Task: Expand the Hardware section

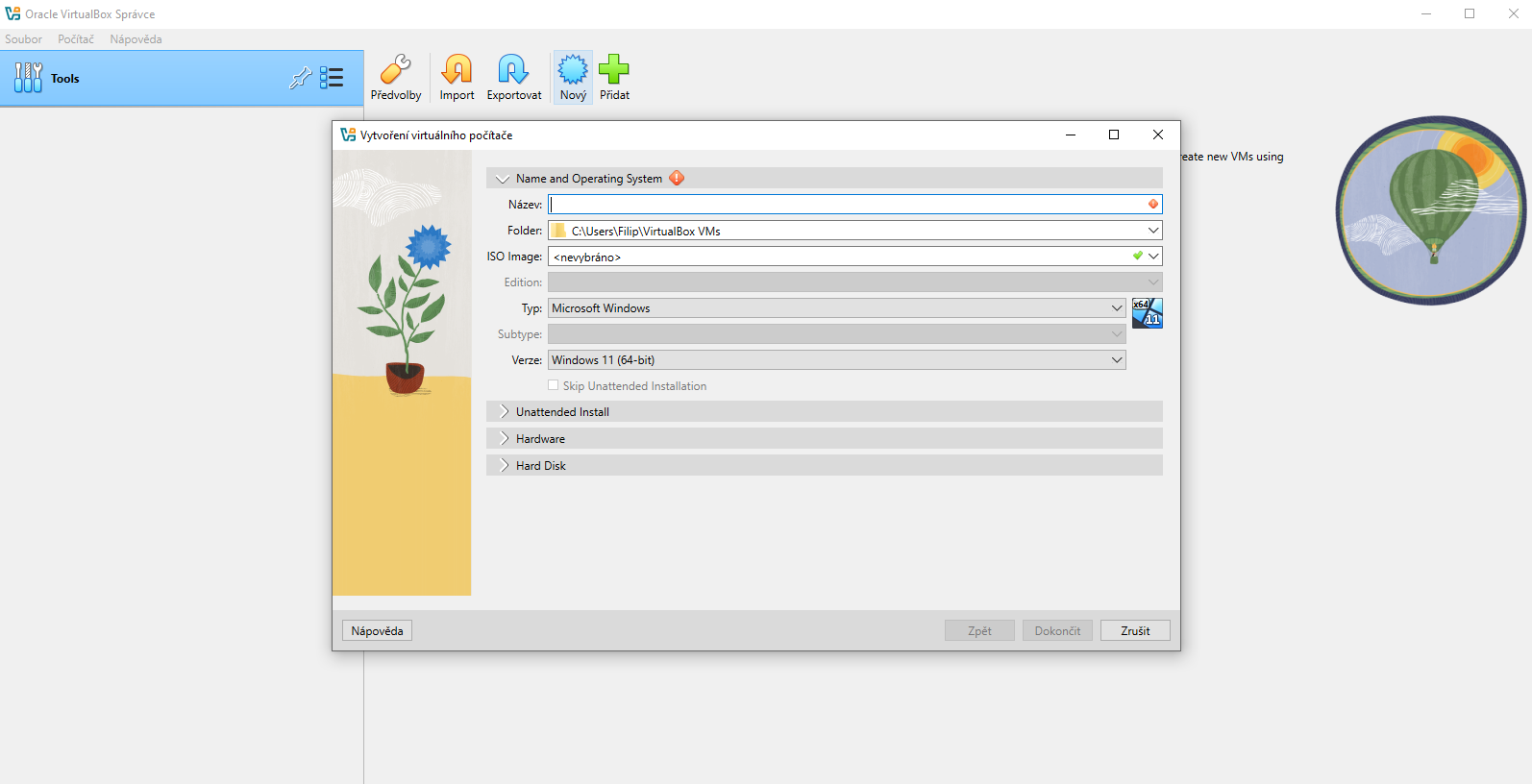Action: [x=540, y=439]
